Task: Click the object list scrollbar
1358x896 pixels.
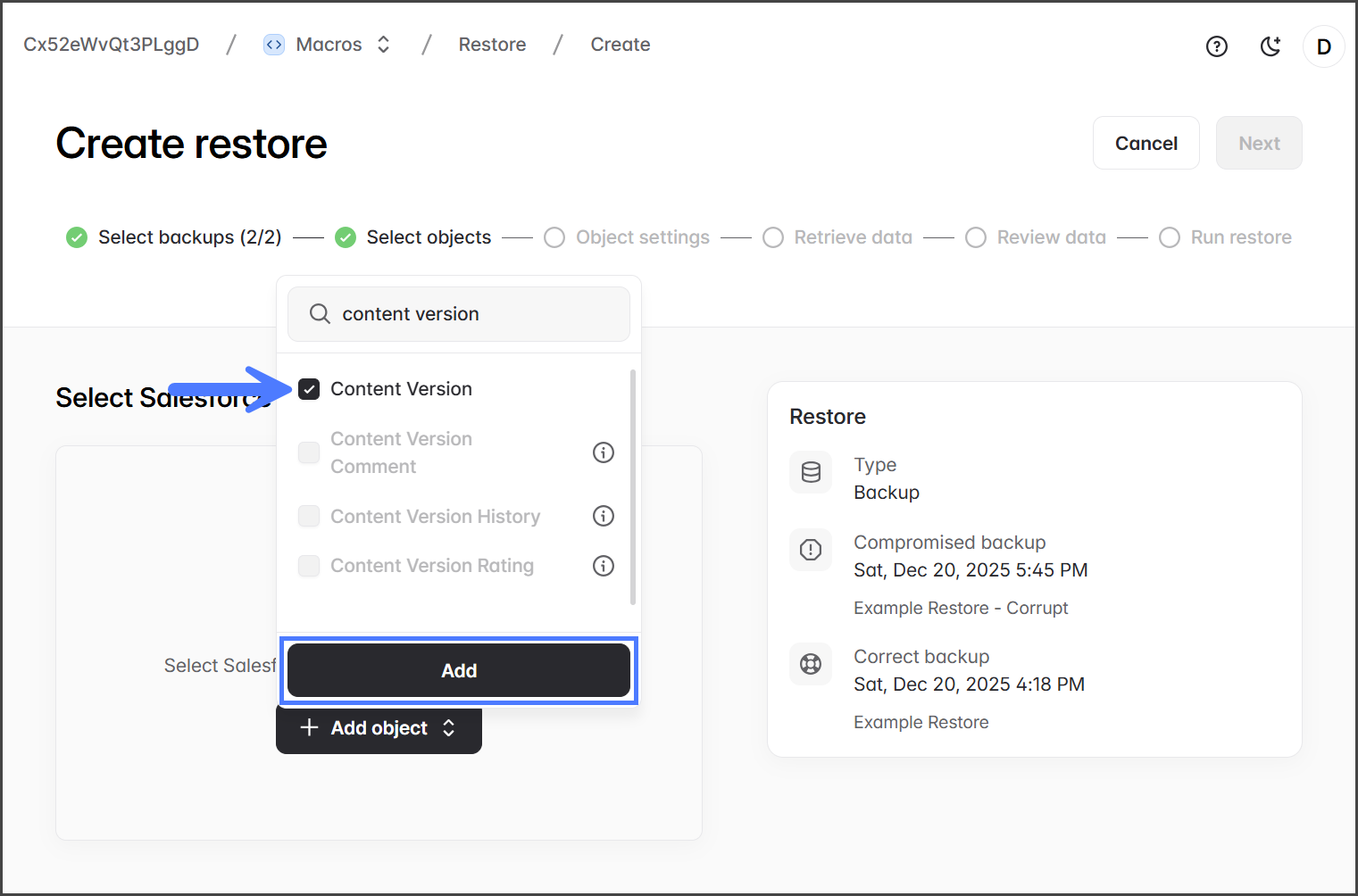Action: (x=633, y=487)
